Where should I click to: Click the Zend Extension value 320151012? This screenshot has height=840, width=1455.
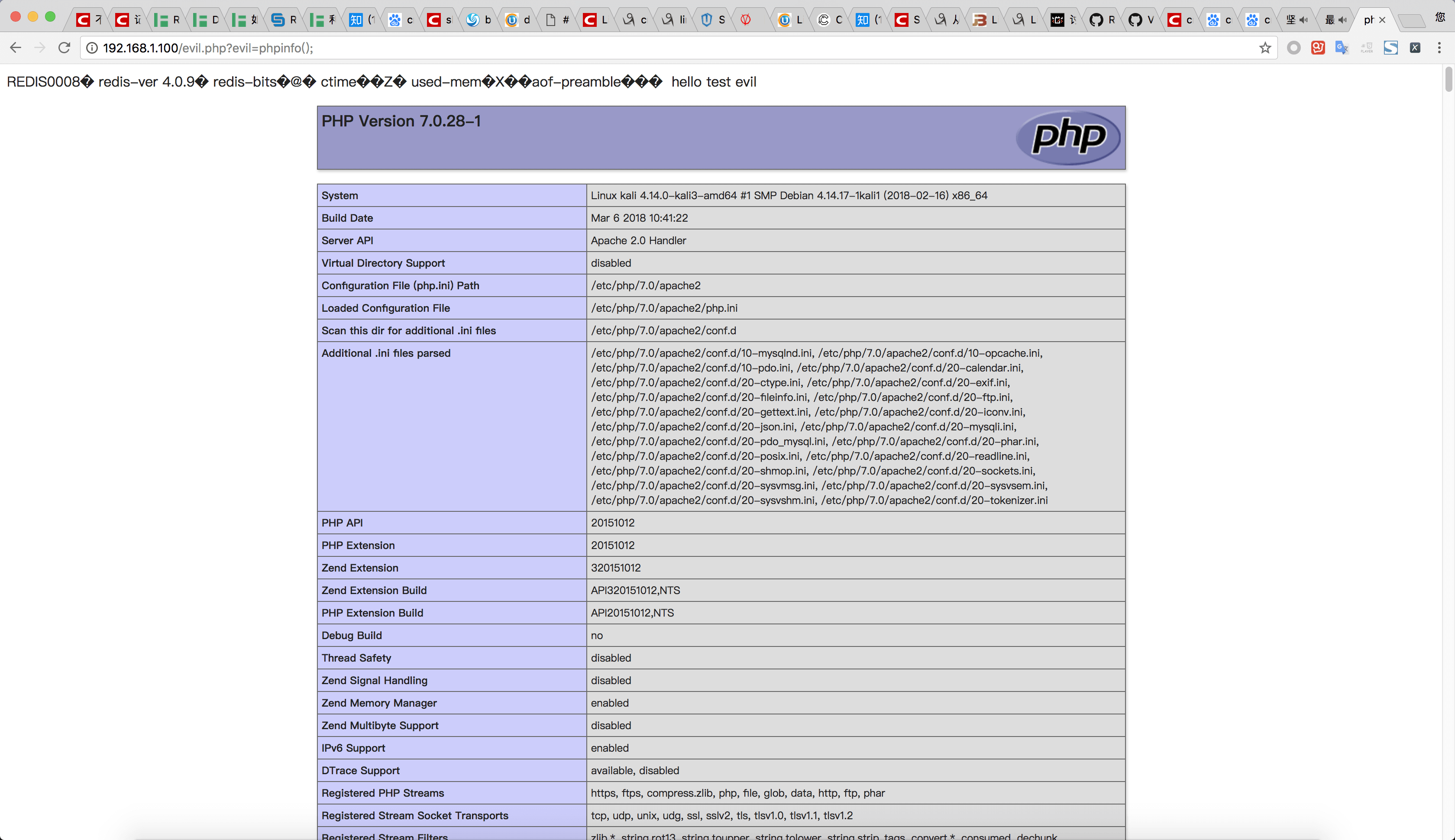pos(616,568)
